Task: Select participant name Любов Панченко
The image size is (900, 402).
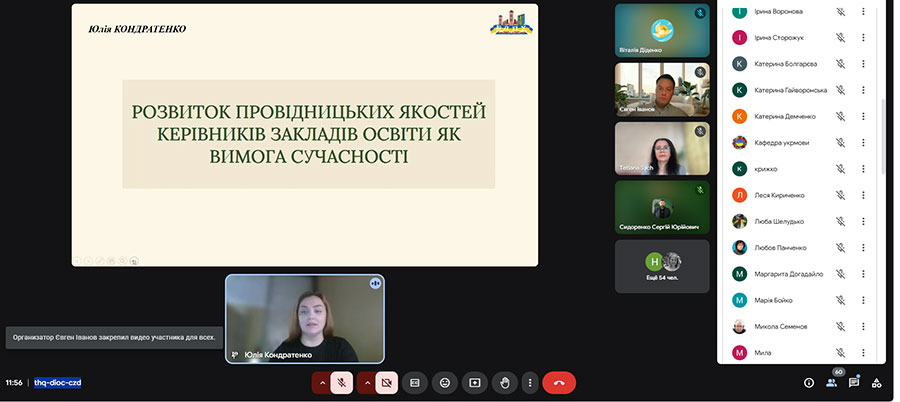Action: pos(781,248)
